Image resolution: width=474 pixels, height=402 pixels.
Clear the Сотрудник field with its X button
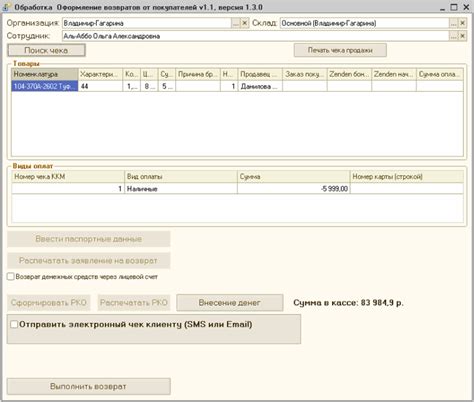coord(462,36)
